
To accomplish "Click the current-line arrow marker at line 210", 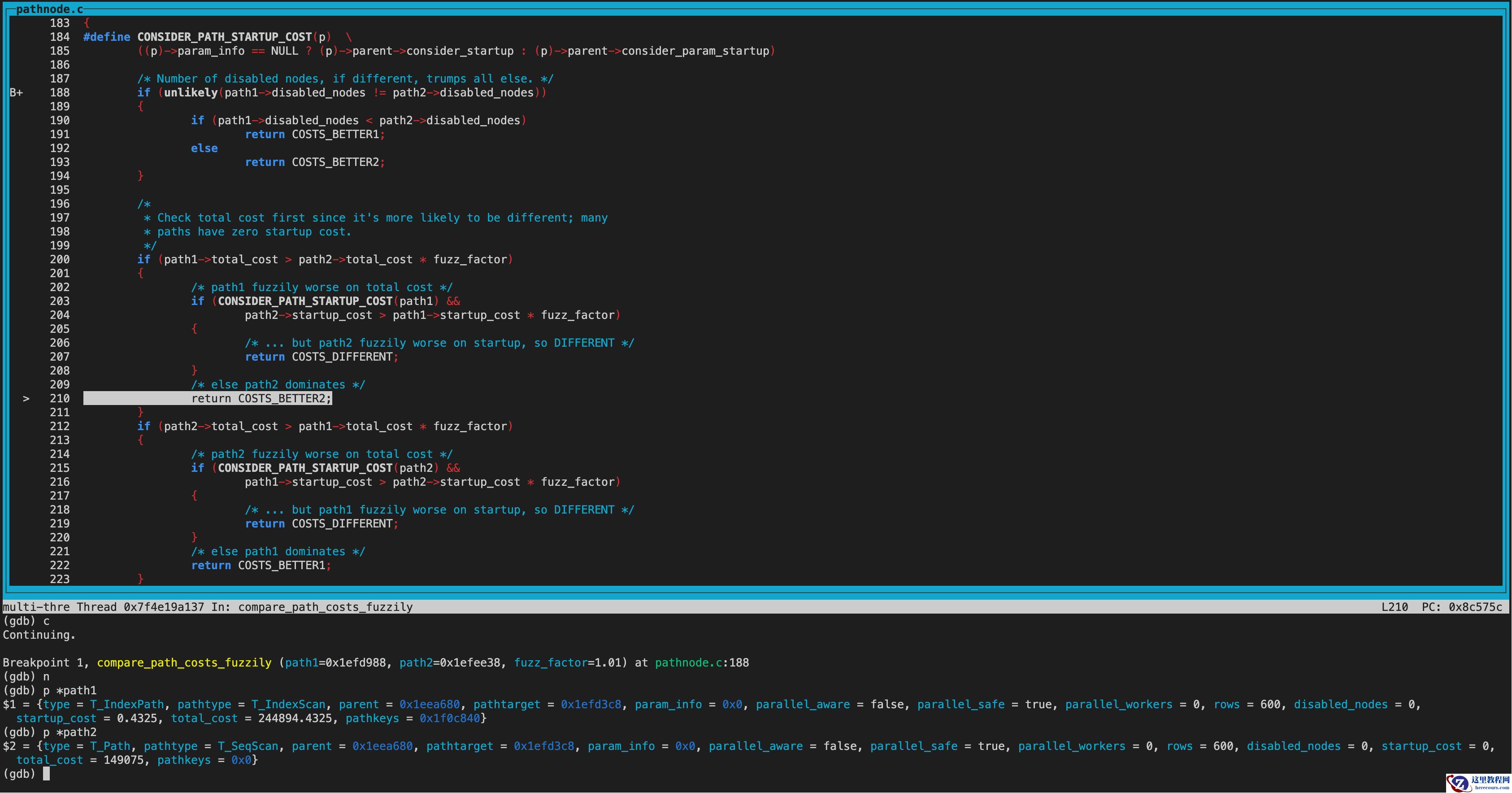I will (x=26, y=399).
